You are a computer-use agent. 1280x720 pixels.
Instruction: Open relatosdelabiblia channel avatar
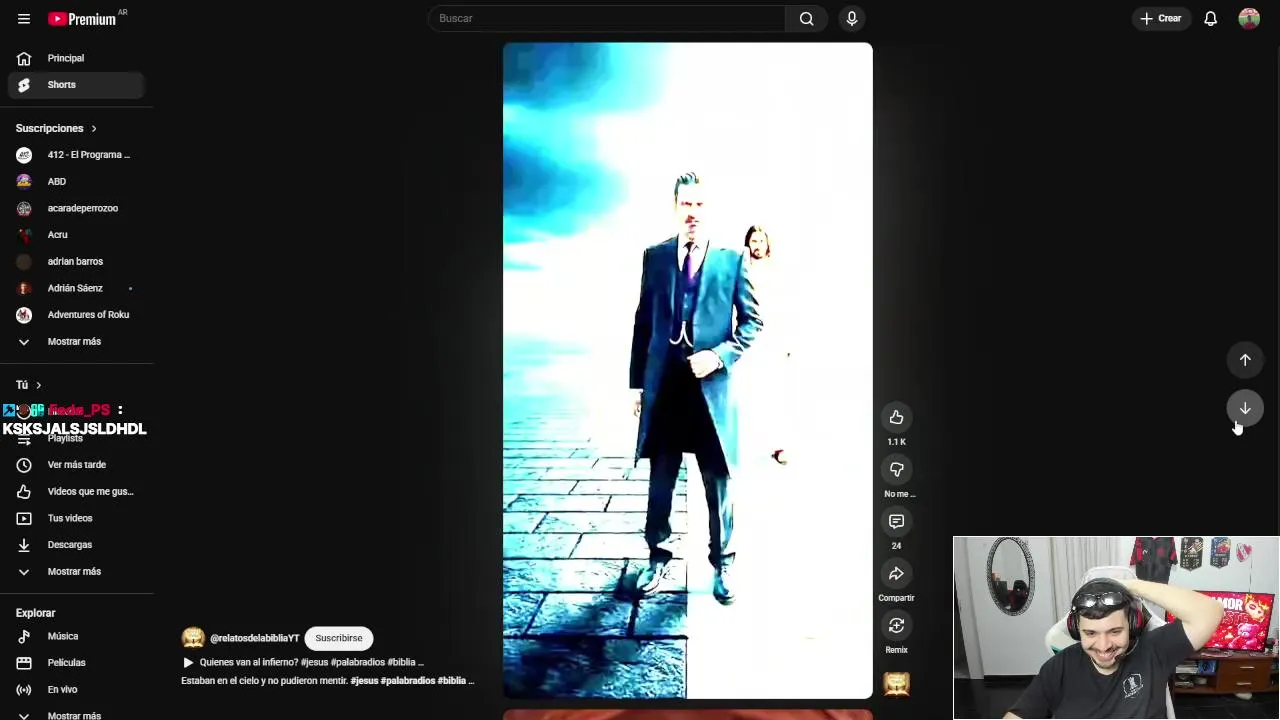193,638
